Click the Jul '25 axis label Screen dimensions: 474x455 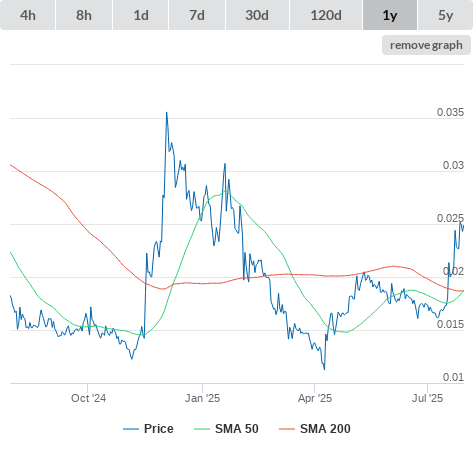(427, 398)
